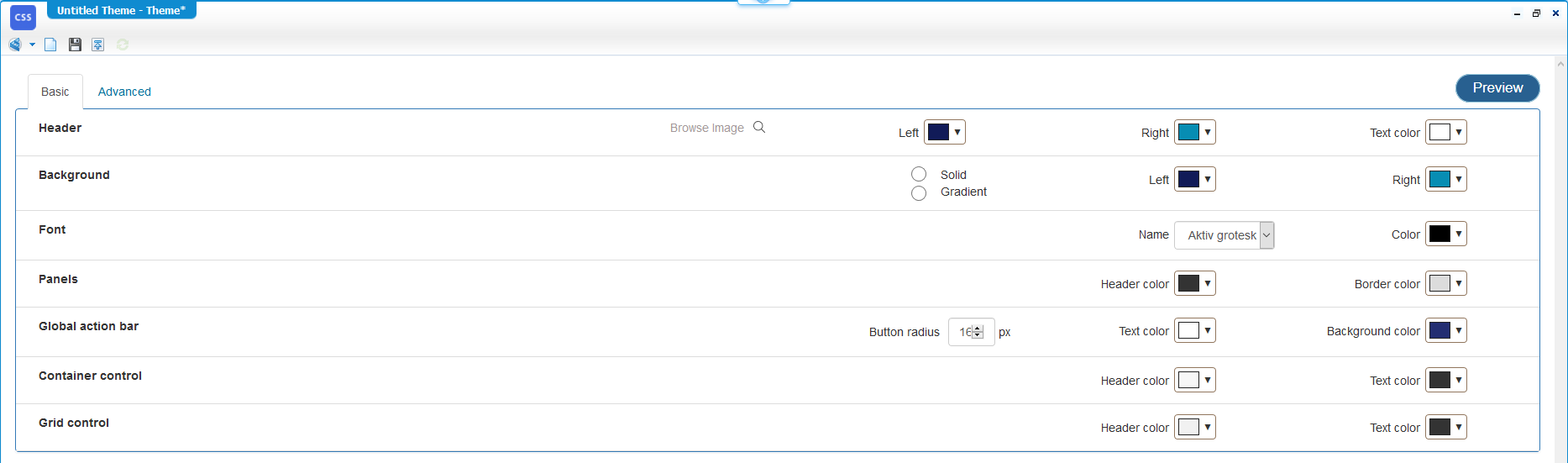Click the Browse Image link
The width and height of the screenshot is (1568, 463).
tap(706, 128)
